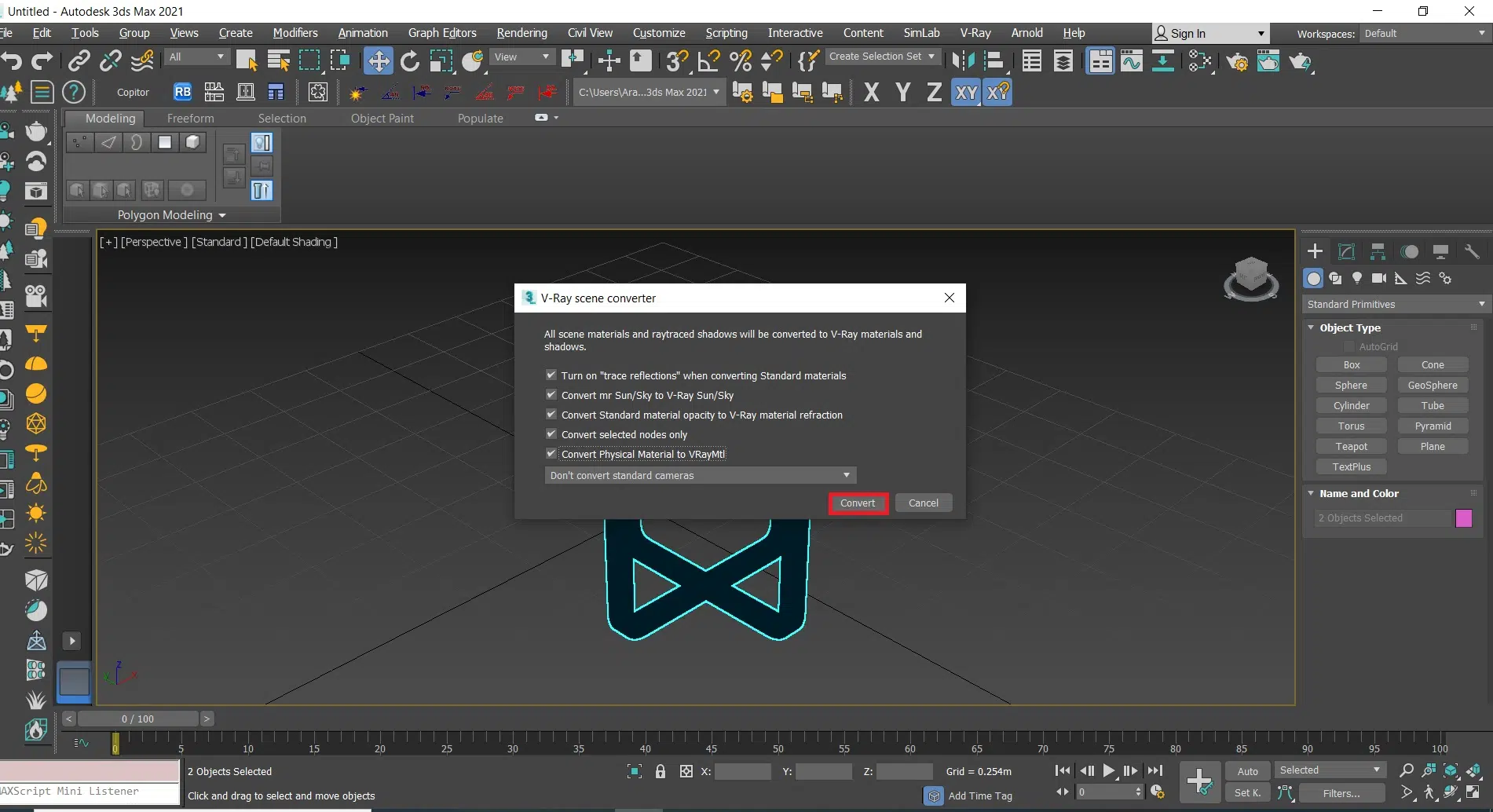Select the Rotate tool icon
Viewport: 1493px width, 812px height.
pos(409,60)
